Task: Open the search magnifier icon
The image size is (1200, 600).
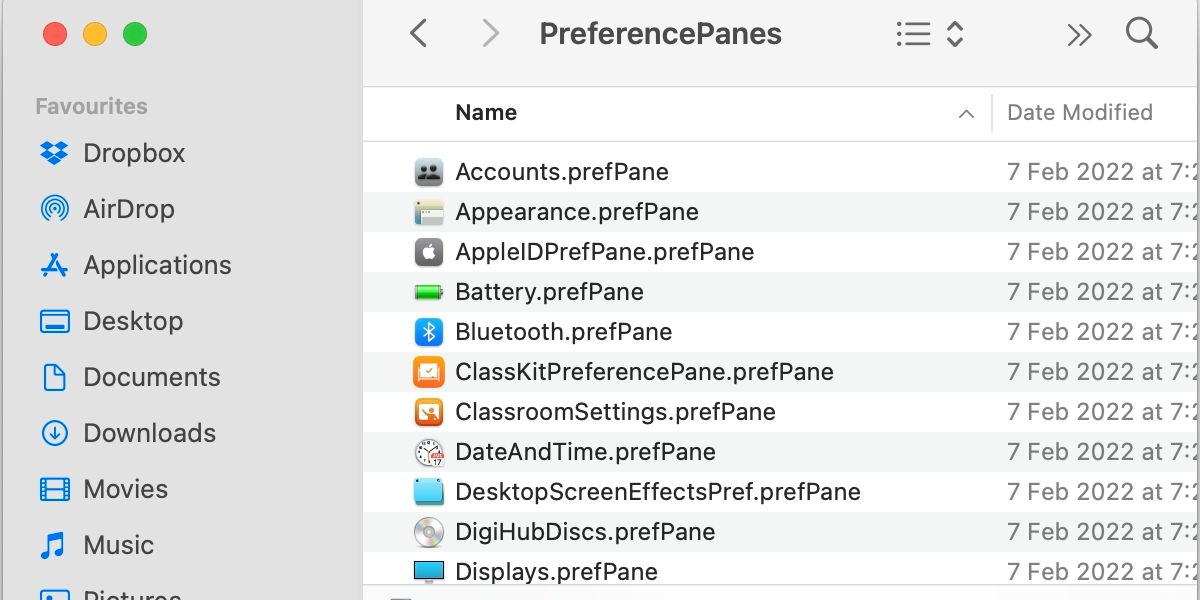Action: 1141,33
